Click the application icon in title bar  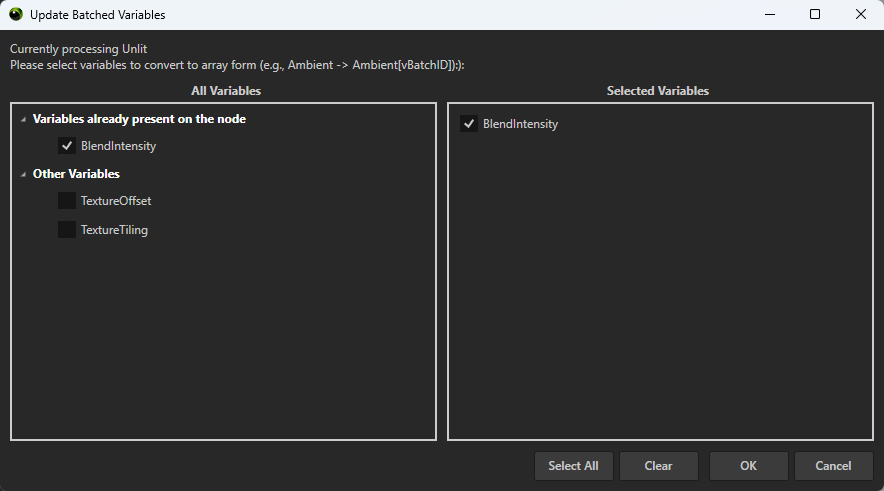click(x=16, y=15)
